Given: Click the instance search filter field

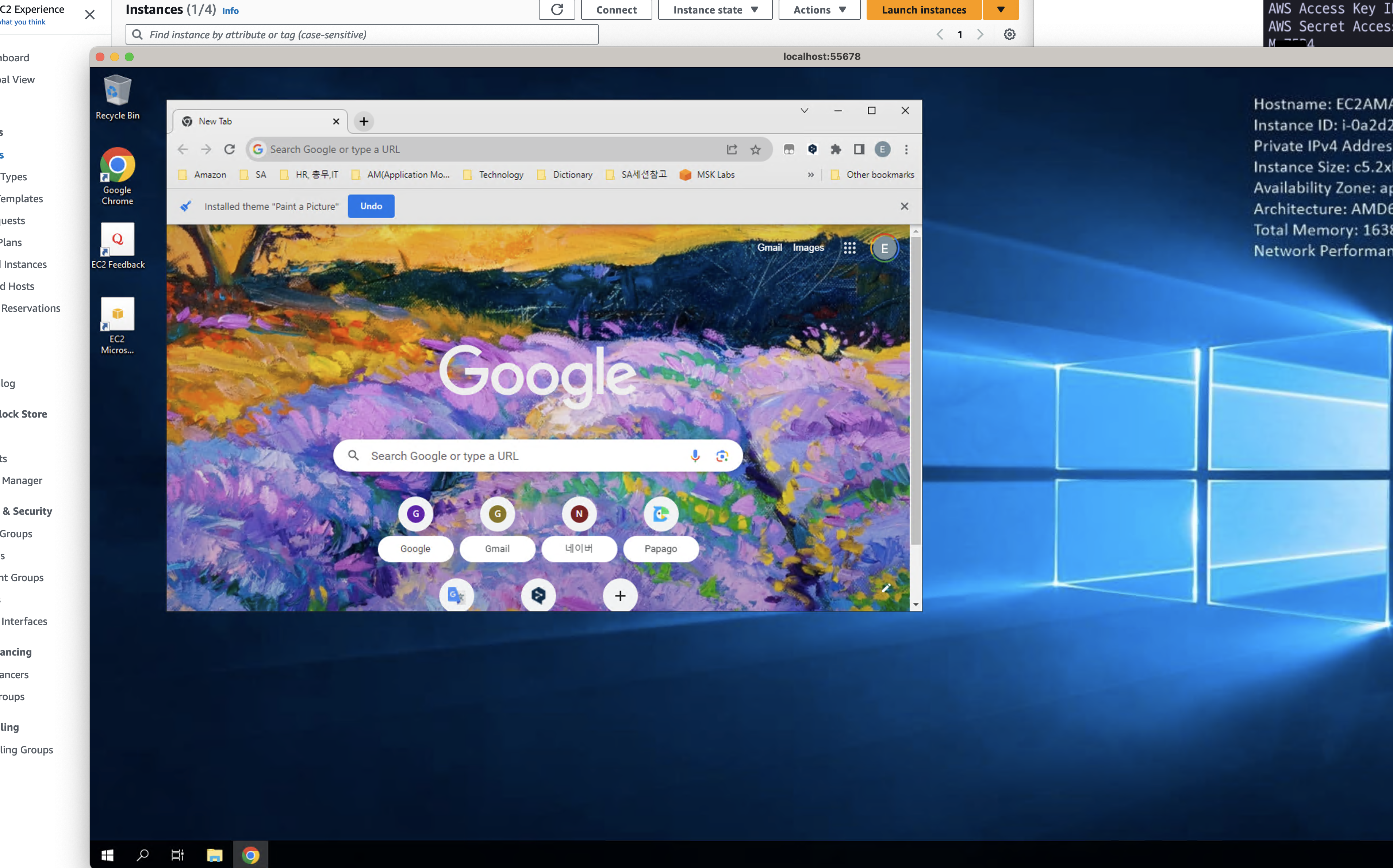Looking at the screenshot, I should [x=362, y=34].
